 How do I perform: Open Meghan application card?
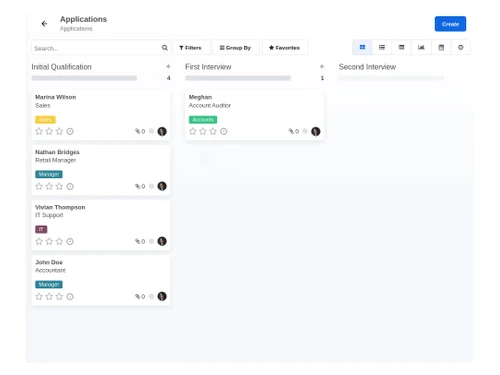pyautogui.click(x=254, y=115)
